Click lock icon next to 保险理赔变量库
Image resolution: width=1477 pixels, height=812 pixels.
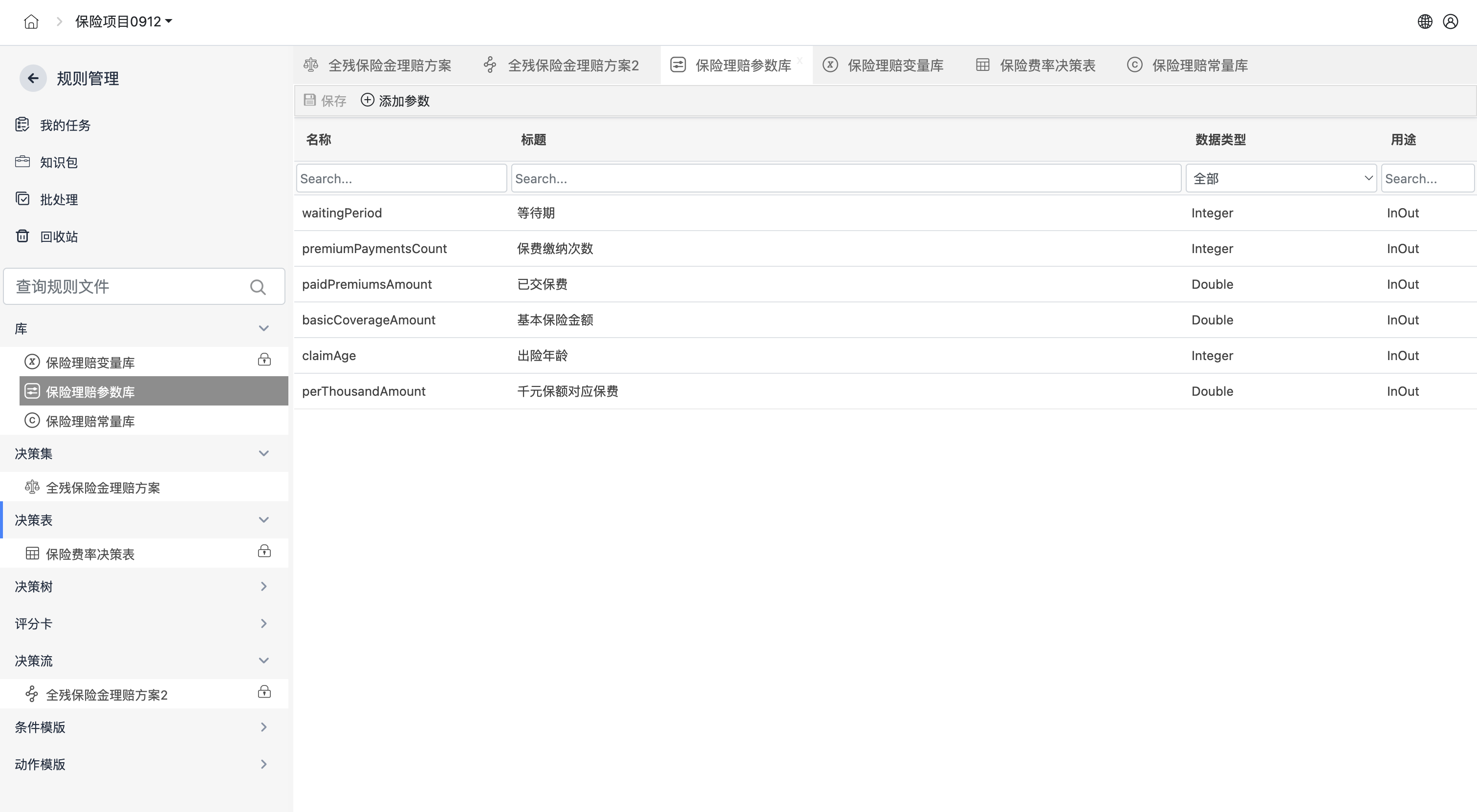264,360
